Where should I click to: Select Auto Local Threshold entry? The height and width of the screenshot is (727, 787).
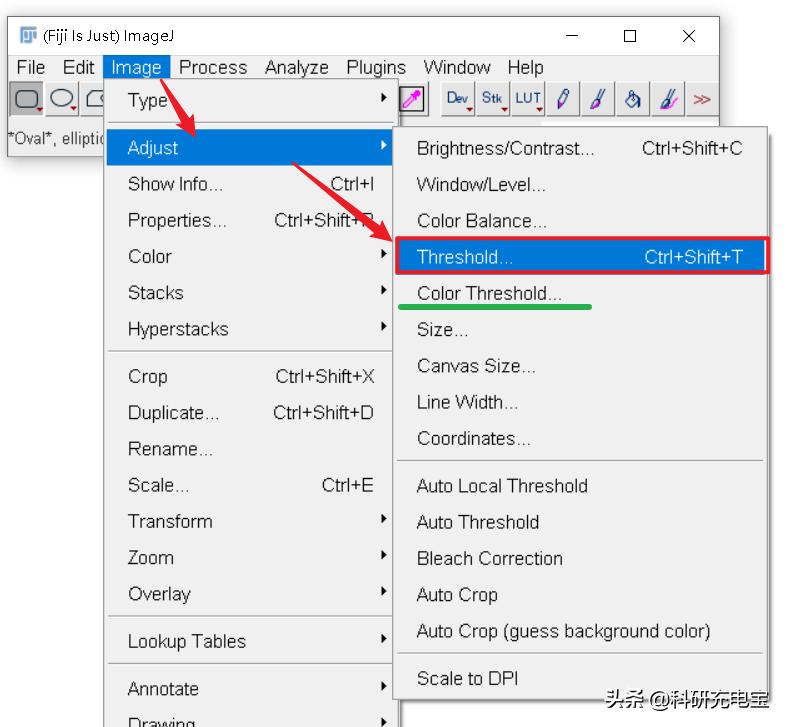pos(581,486)
